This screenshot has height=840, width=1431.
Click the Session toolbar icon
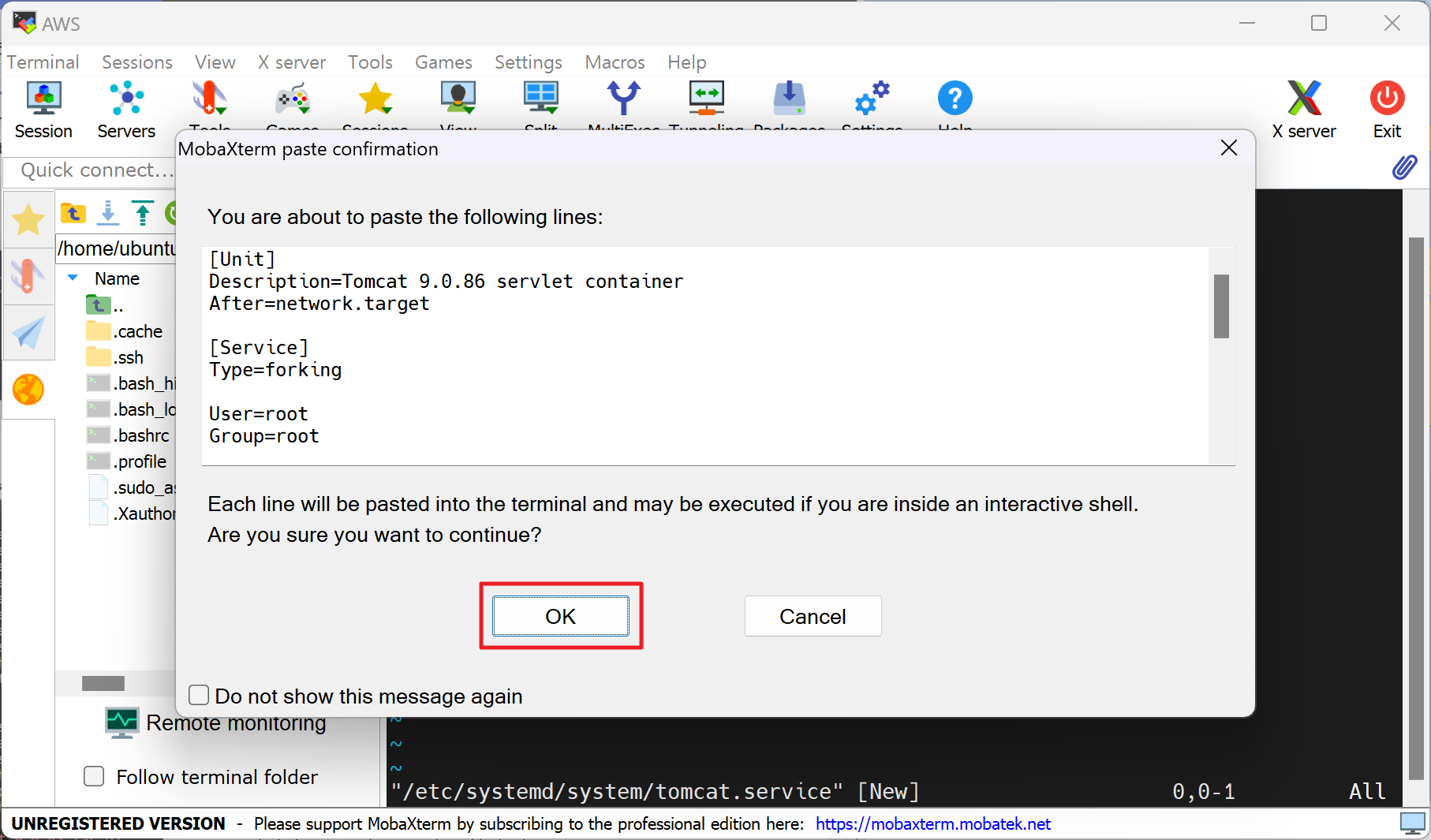click(43, 110)
